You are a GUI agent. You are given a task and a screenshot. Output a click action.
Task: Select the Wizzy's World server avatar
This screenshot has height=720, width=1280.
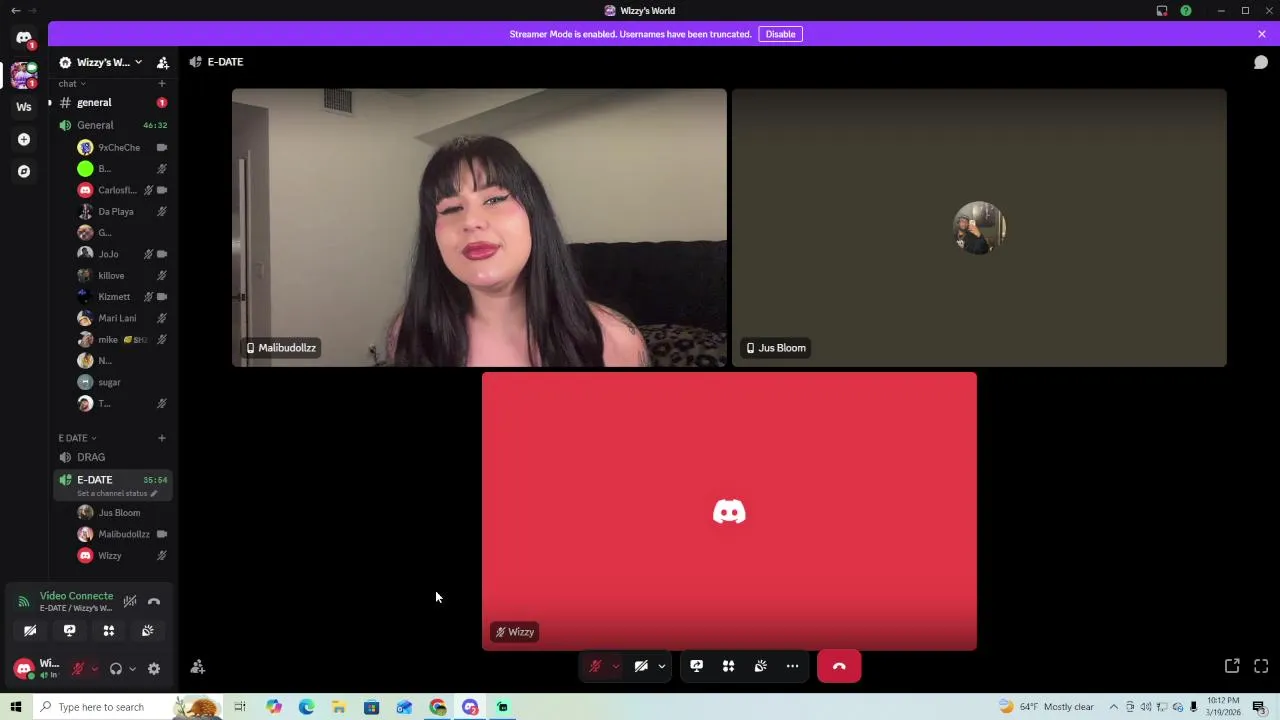point(24,74)
